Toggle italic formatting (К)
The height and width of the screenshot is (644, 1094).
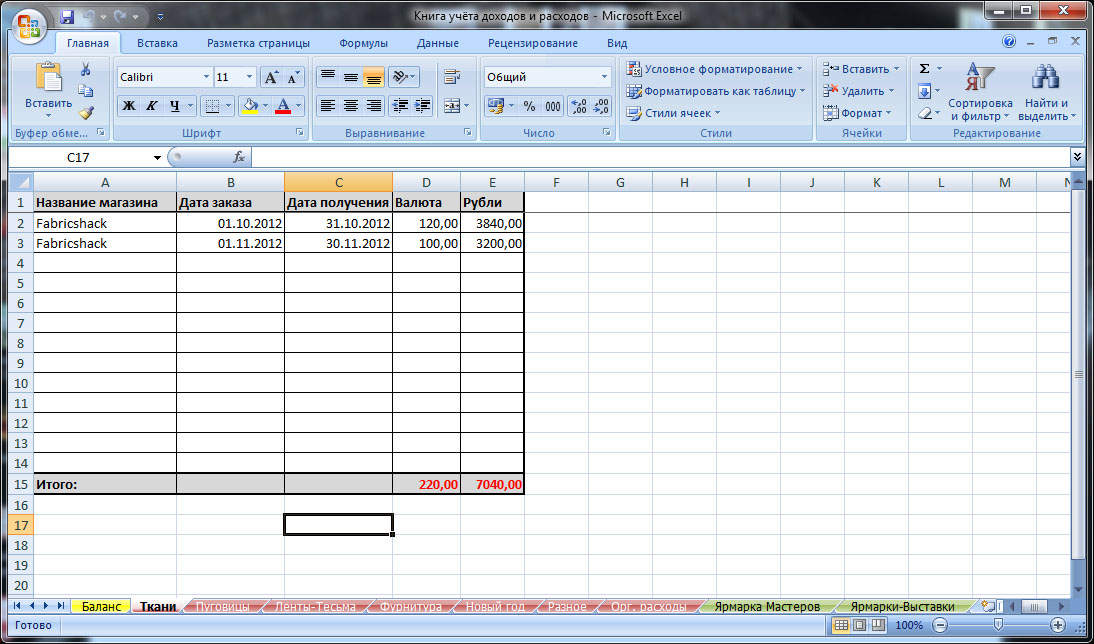pyautogui.click(x=152, y=106)
